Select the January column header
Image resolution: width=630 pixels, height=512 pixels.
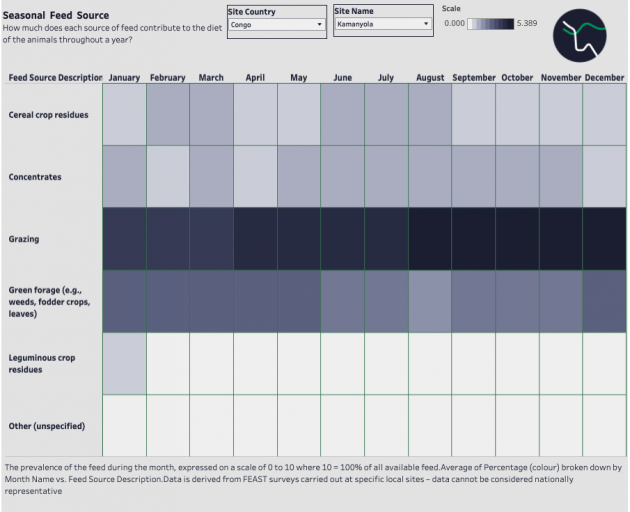tap(124, 78)
